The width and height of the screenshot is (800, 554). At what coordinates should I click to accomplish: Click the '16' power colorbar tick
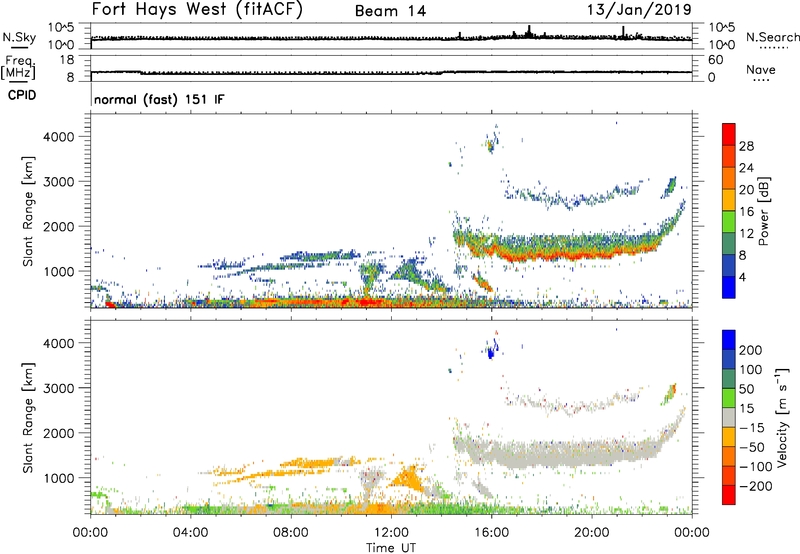pos(746,212)
